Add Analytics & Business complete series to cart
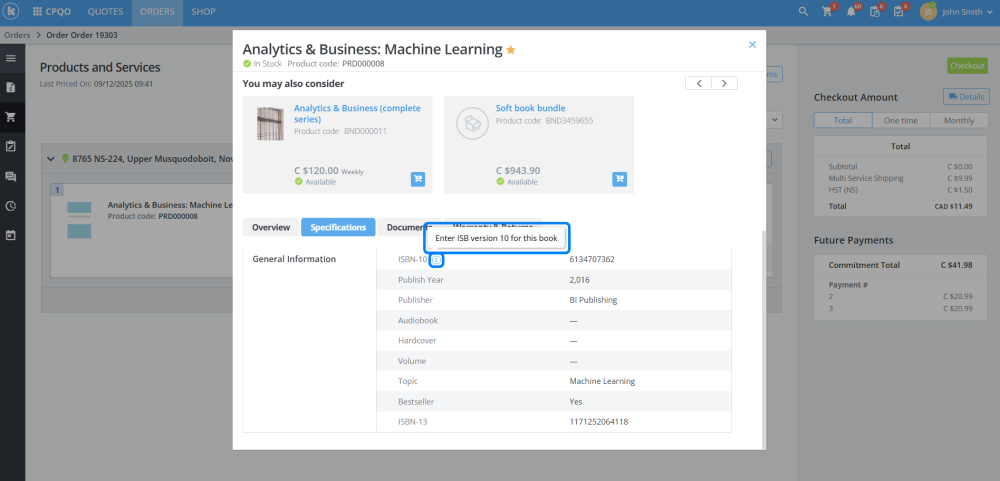Image resolution: width=1000 pixels, height=481 pixels. 418,179
